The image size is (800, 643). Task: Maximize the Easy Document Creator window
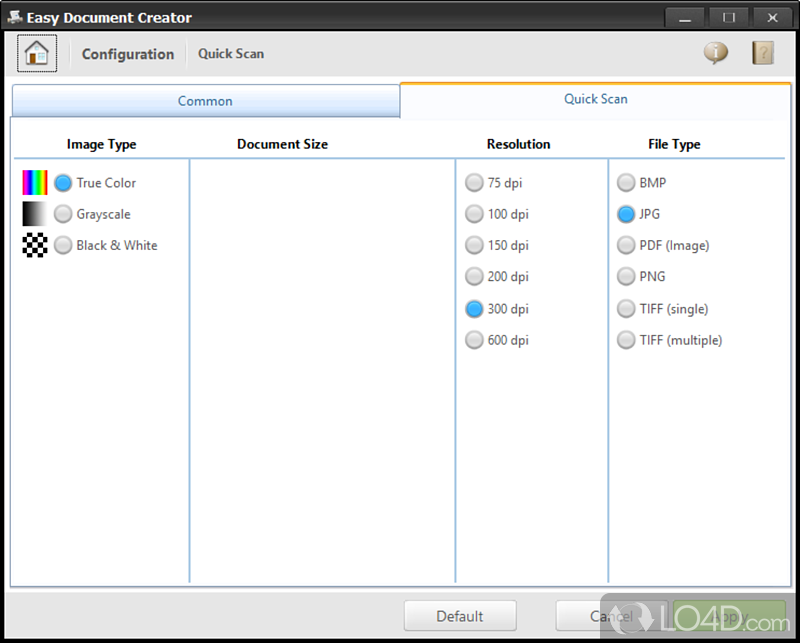pos(729,18)
